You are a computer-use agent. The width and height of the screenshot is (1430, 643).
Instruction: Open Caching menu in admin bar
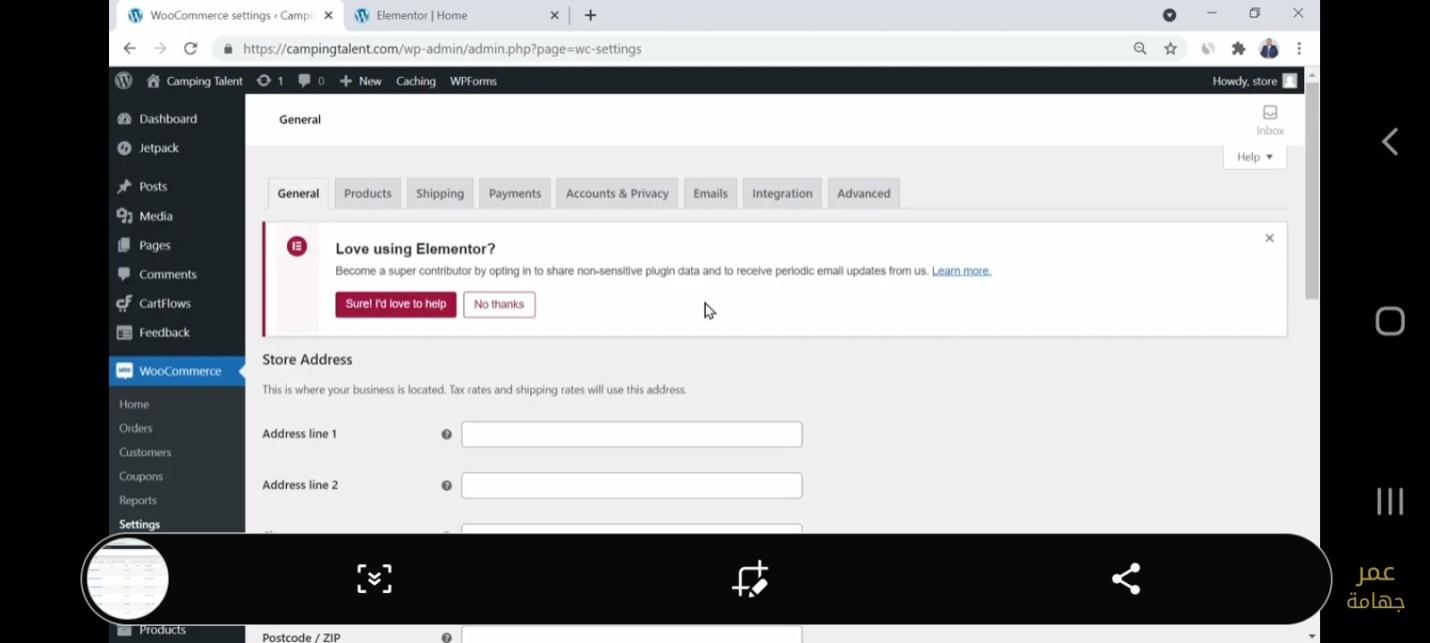416,81
